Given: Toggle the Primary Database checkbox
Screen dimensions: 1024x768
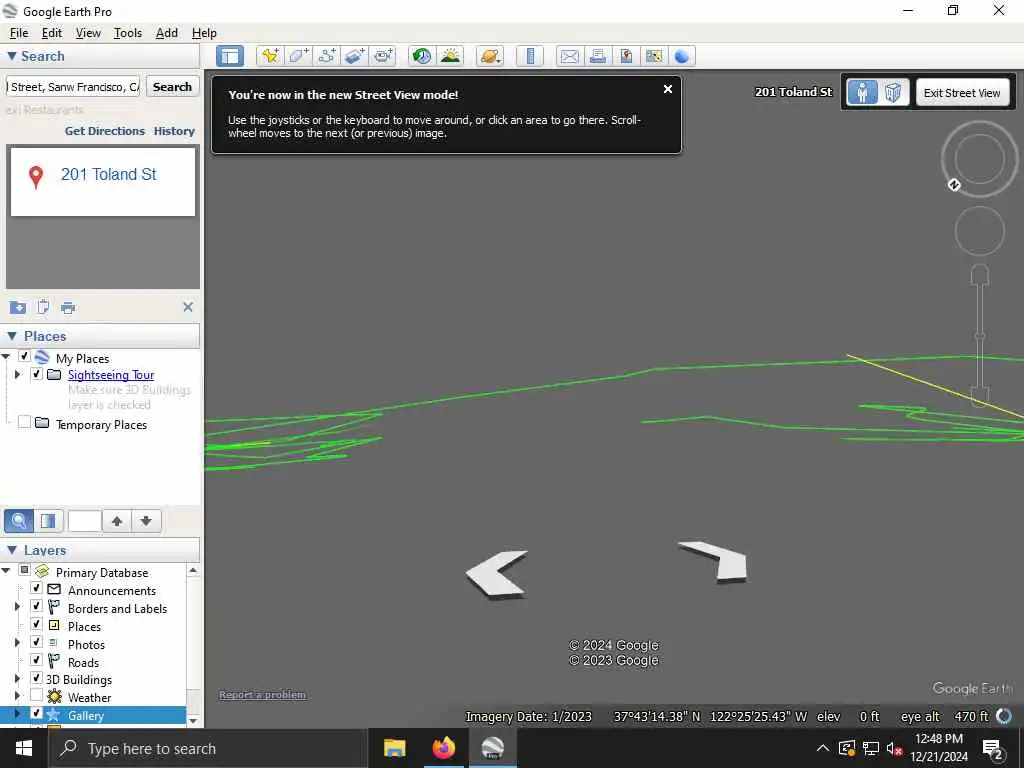Looking at the screenshot, I should 24,570.
